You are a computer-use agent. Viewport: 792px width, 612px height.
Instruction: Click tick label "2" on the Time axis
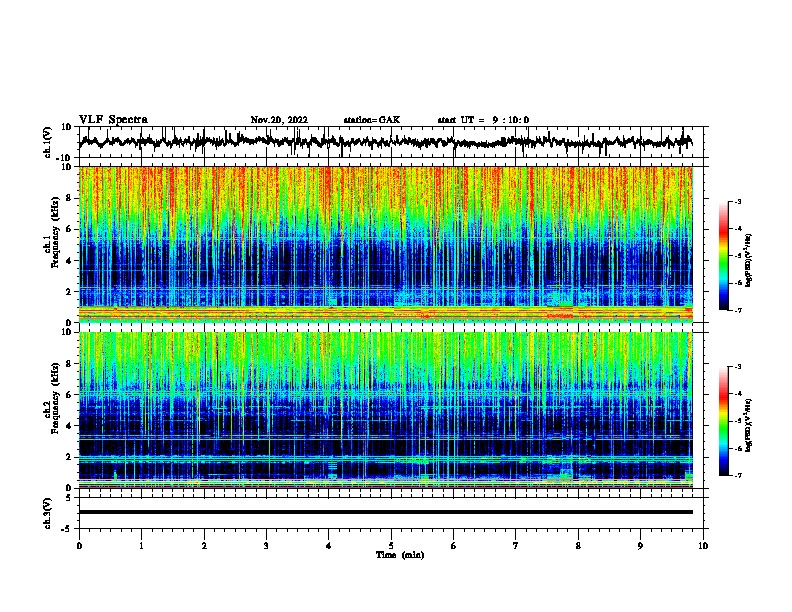point(204,546)
